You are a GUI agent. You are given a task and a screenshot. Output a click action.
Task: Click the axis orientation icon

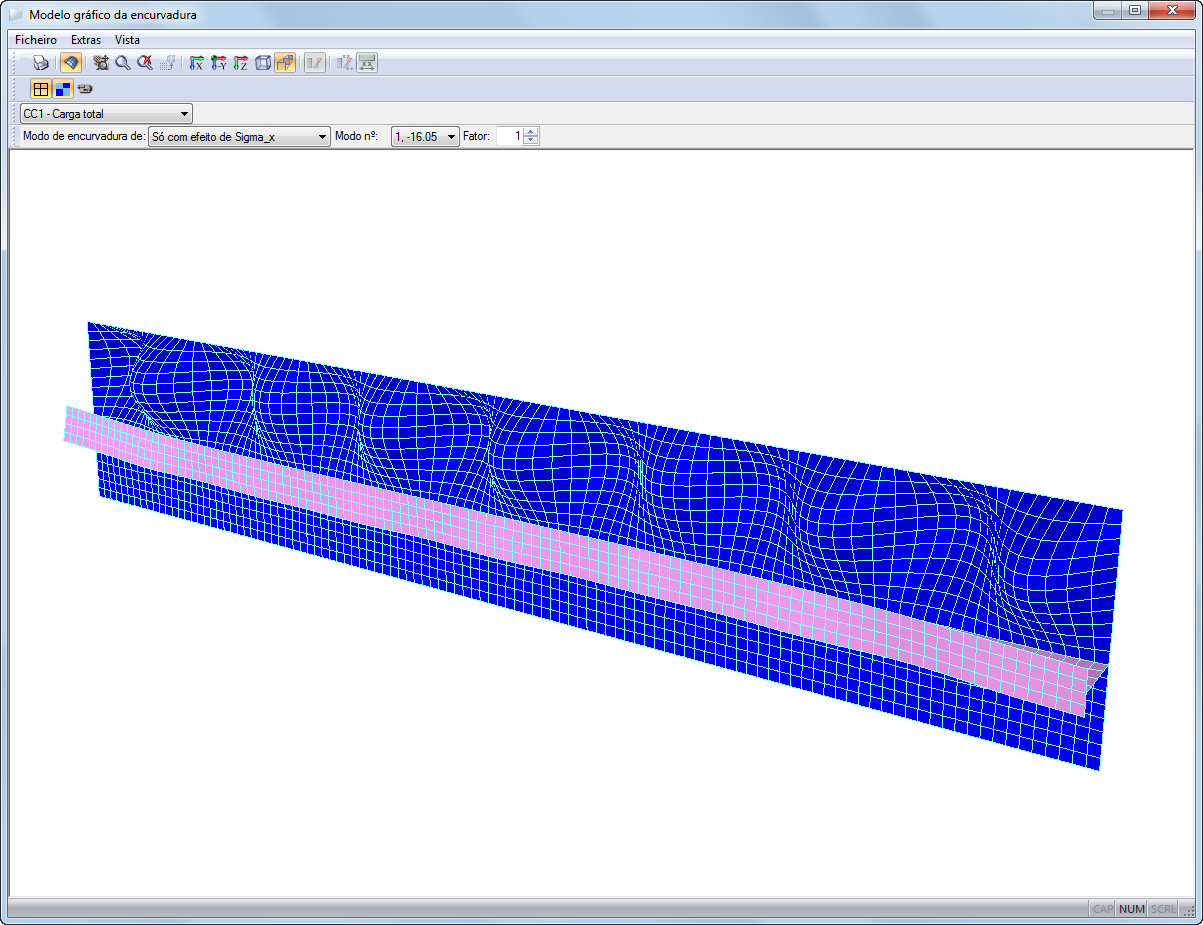(344, 63)
